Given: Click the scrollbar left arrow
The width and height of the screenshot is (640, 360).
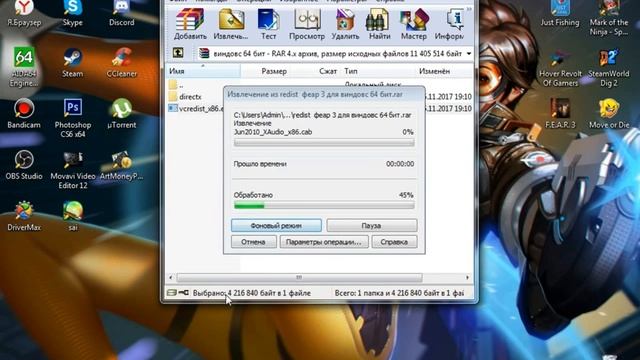Looking at the screenshot, I should pos(171,278).
